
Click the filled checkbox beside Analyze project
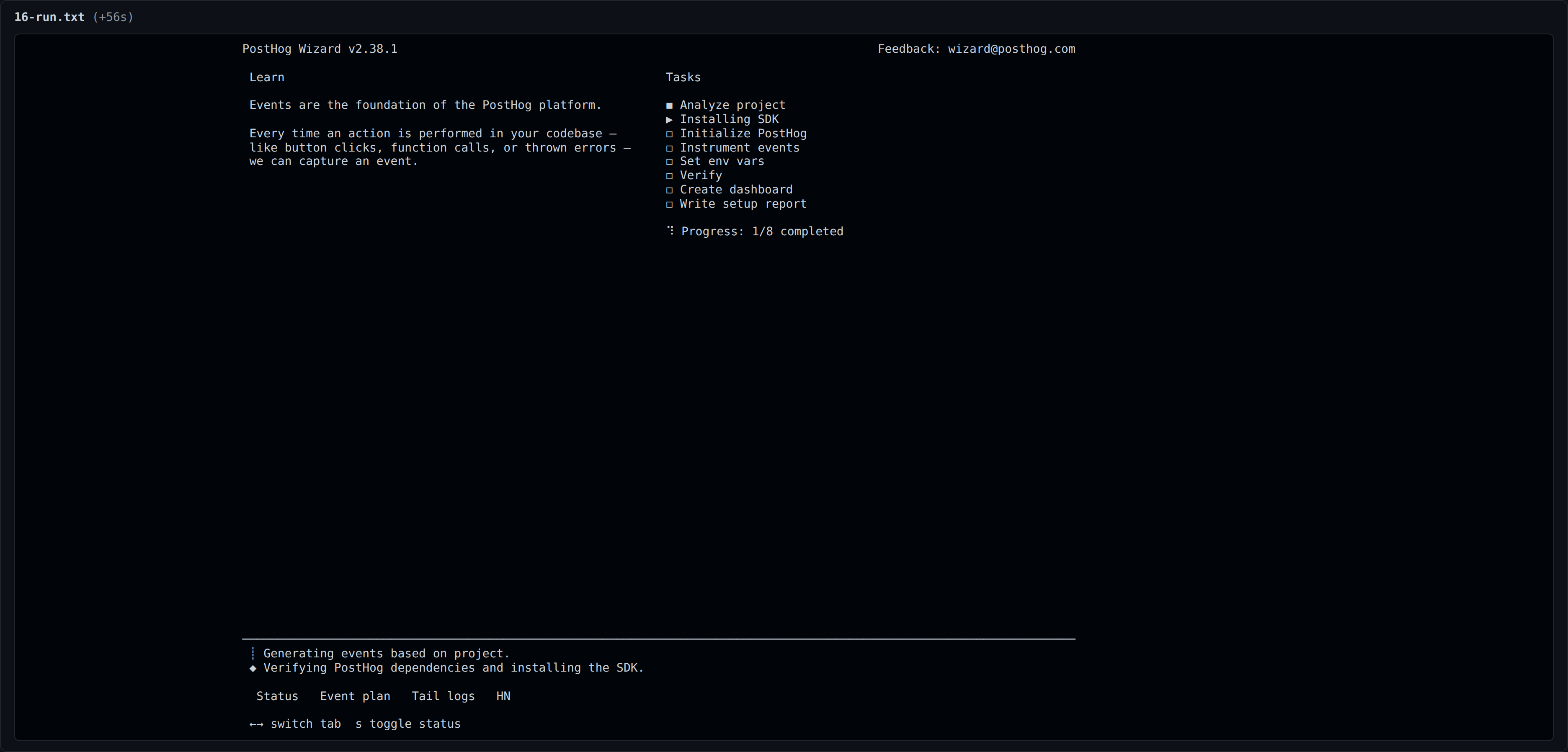tap(670, 105)
